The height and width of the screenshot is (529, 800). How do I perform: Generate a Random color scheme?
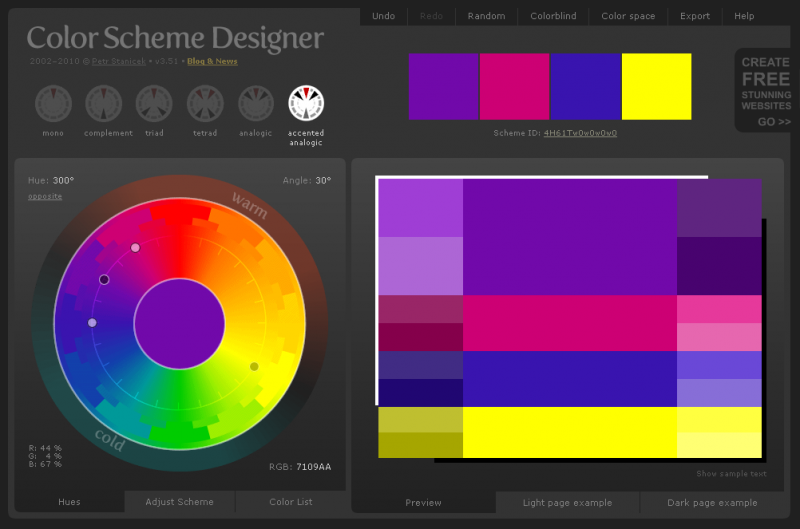(x=486, y=16)
